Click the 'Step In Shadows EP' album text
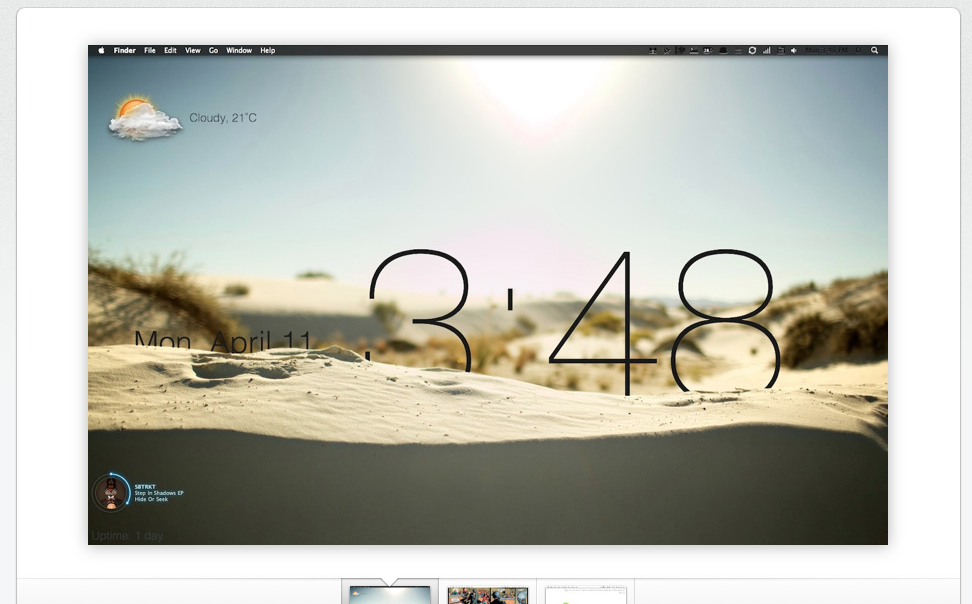The image size is (972, 604). pyautogui.click(x=159, y=493)
